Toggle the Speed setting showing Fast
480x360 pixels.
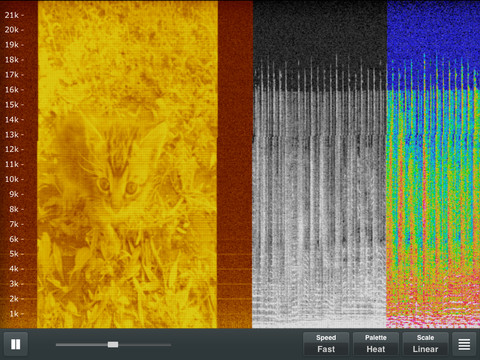(x=326, y=344)
